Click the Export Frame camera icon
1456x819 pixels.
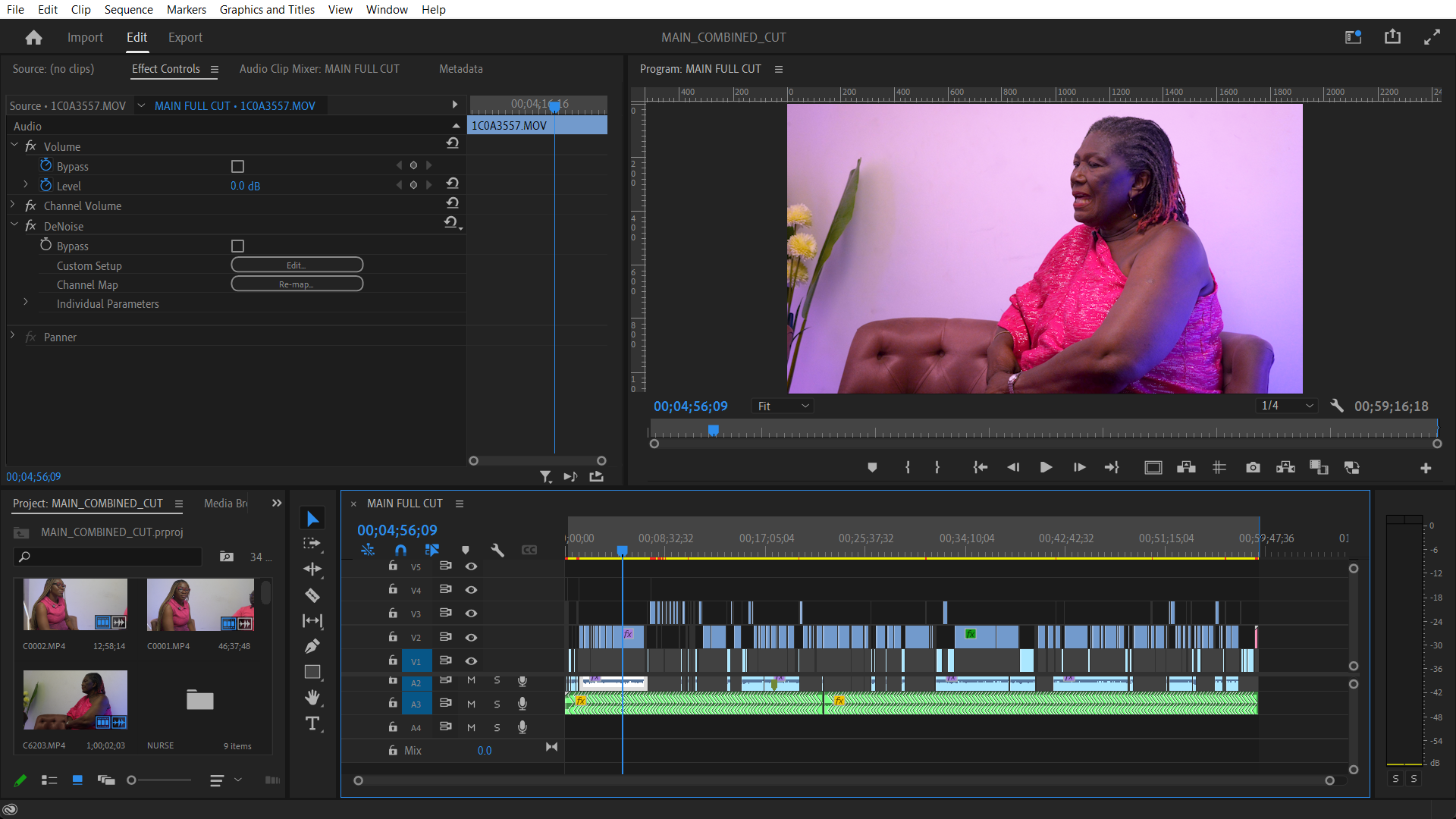coord(1253,468)
